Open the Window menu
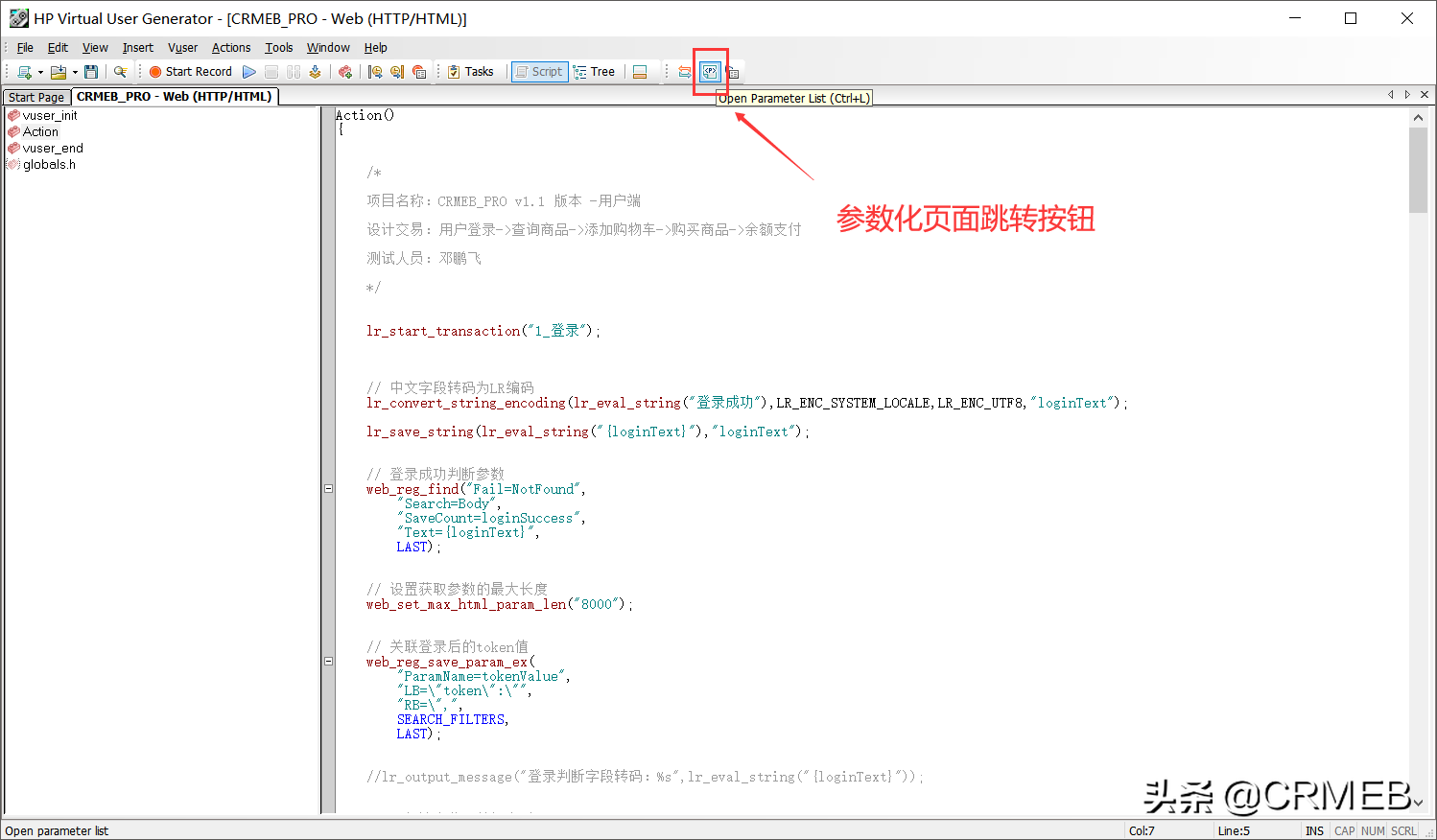 point(328,47)
